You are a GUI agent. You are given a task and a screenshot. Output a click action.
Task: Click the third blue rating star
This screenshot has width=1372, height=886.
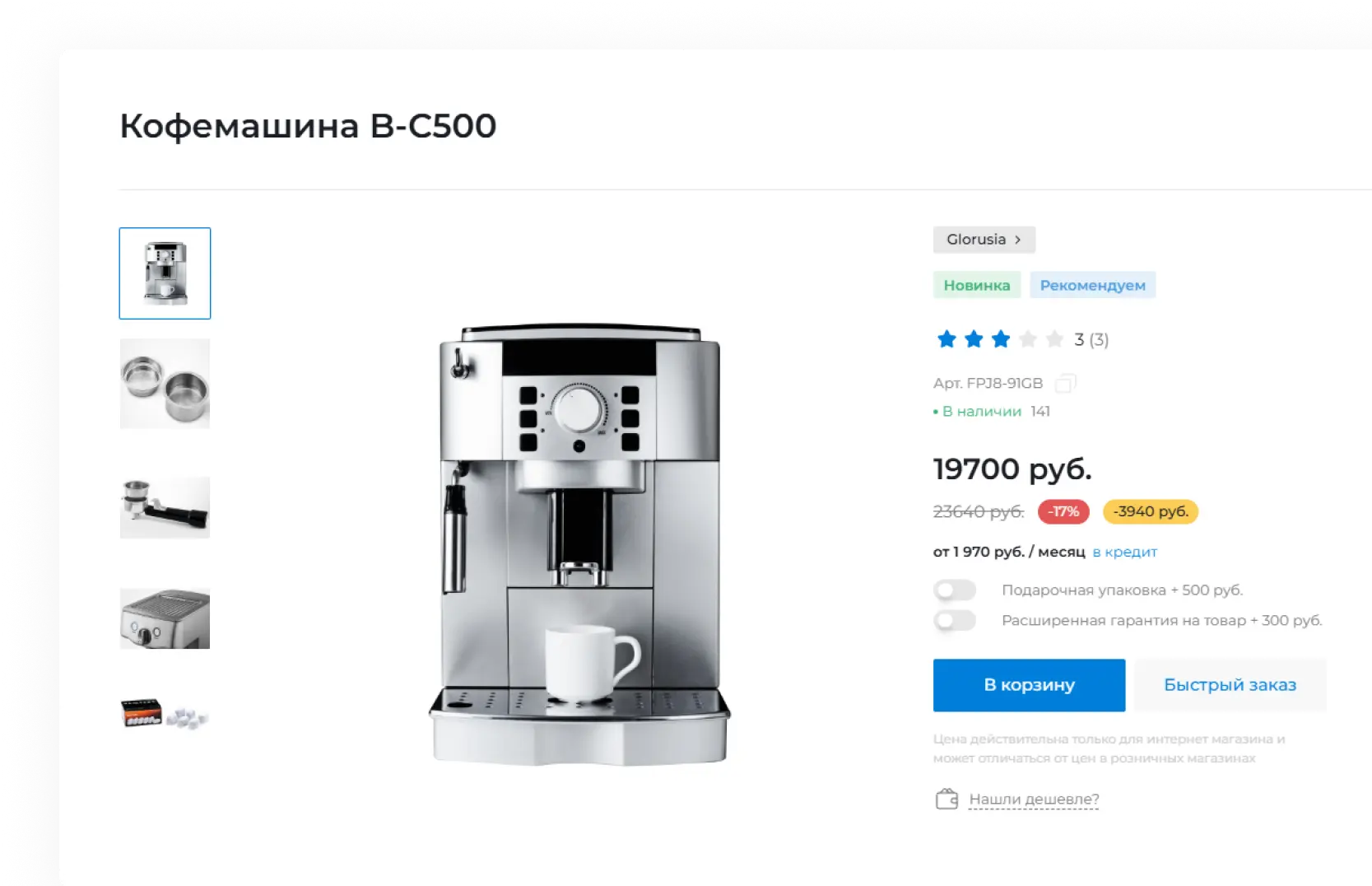(x=1001, y=339)
